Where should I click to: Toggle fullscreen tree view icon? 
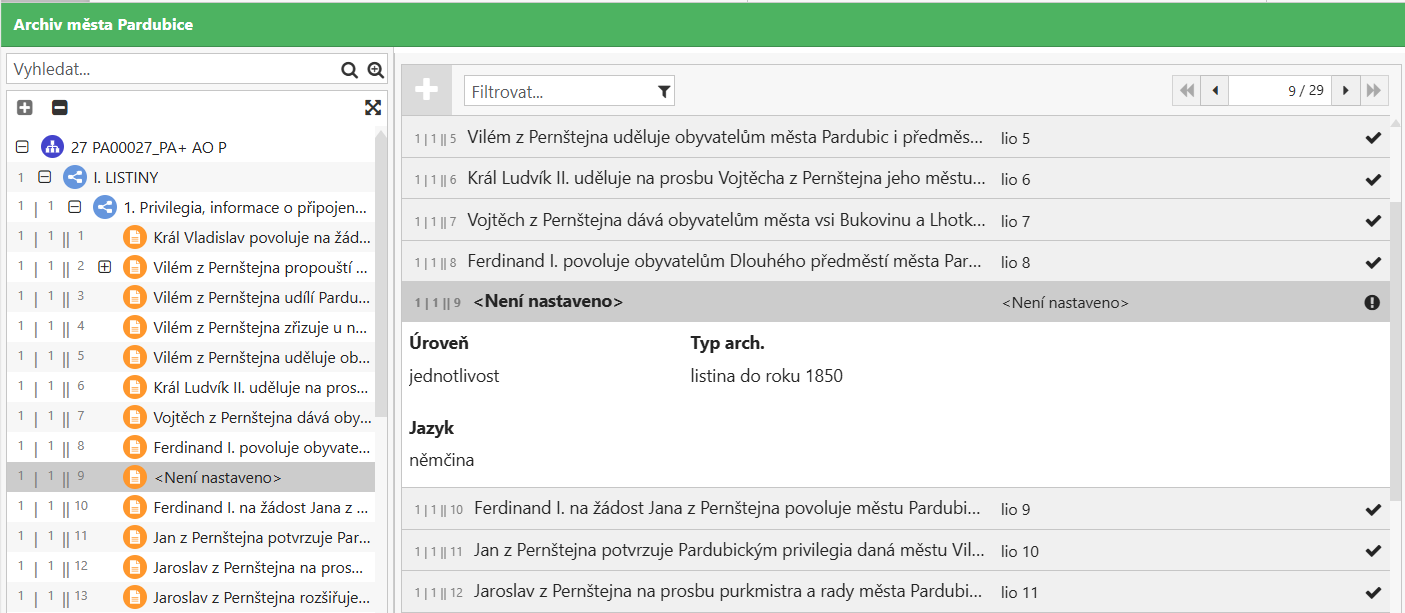click(x=372, y=108)
